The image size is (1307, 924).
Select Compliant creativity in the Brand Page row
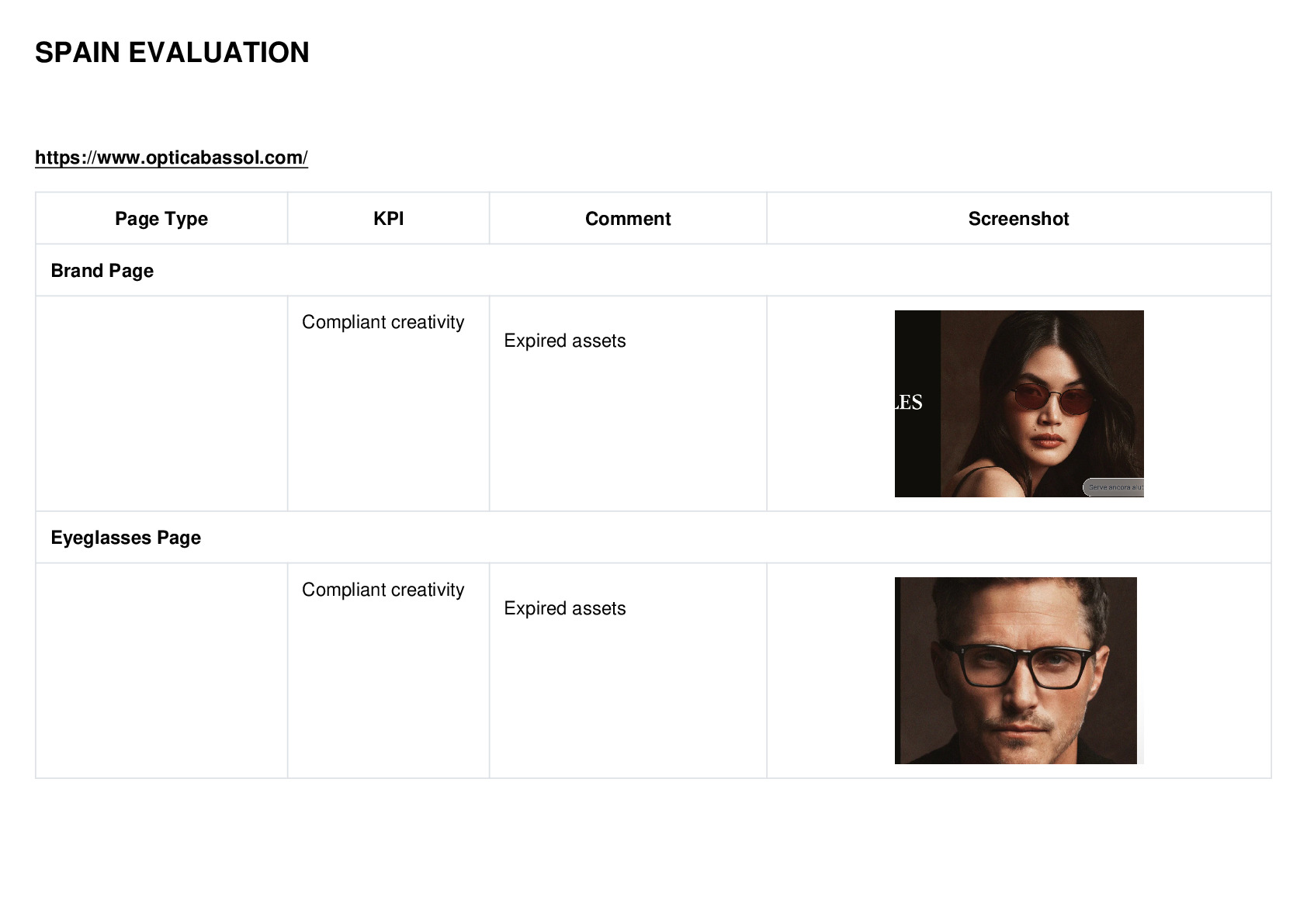coord(383,322)
